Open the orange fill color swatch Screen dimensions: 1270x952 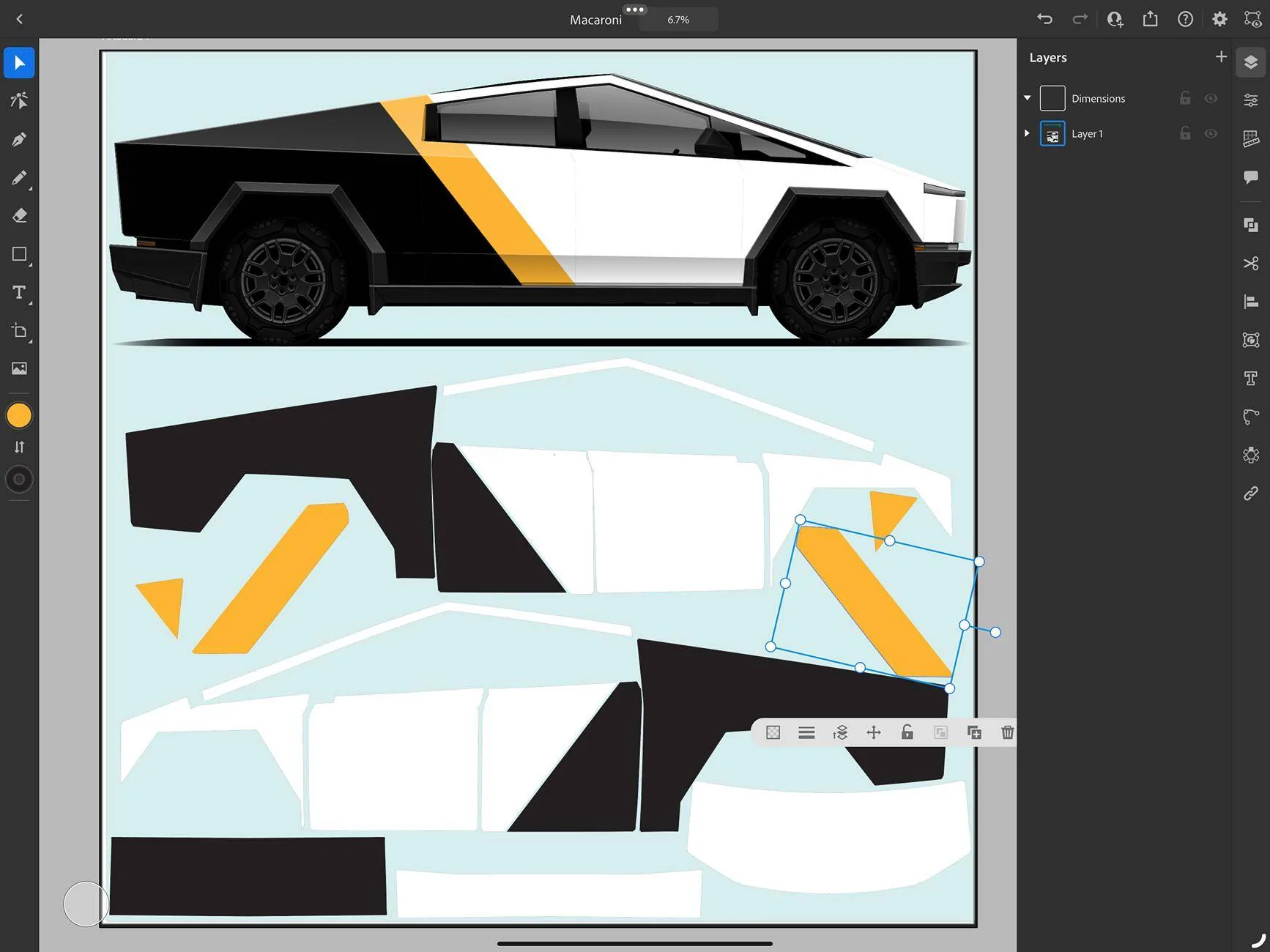click(x=19, y=416)
